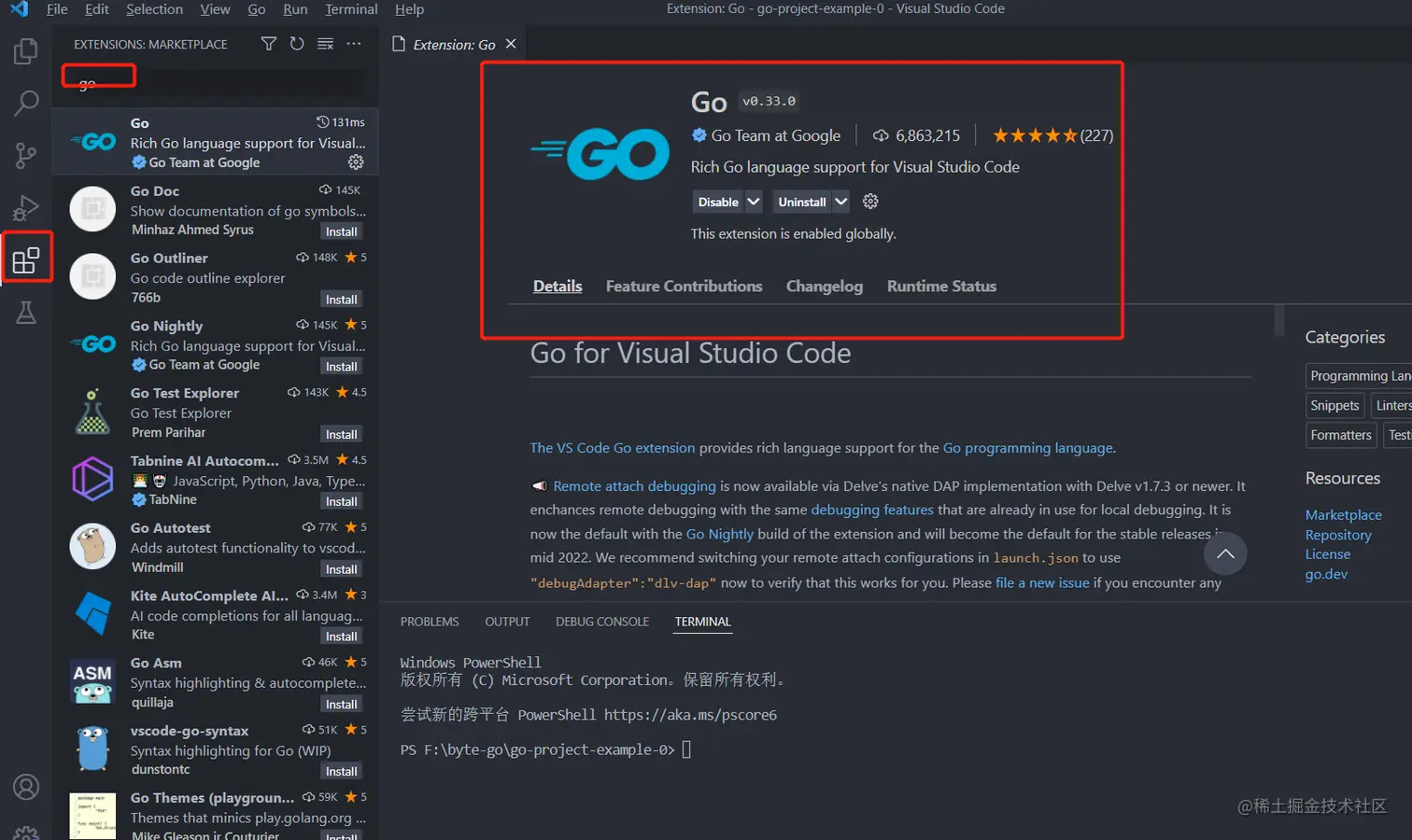Click the Uninstall button
The width and height of the screenshot is (1412, 840).
click(802, 202)
